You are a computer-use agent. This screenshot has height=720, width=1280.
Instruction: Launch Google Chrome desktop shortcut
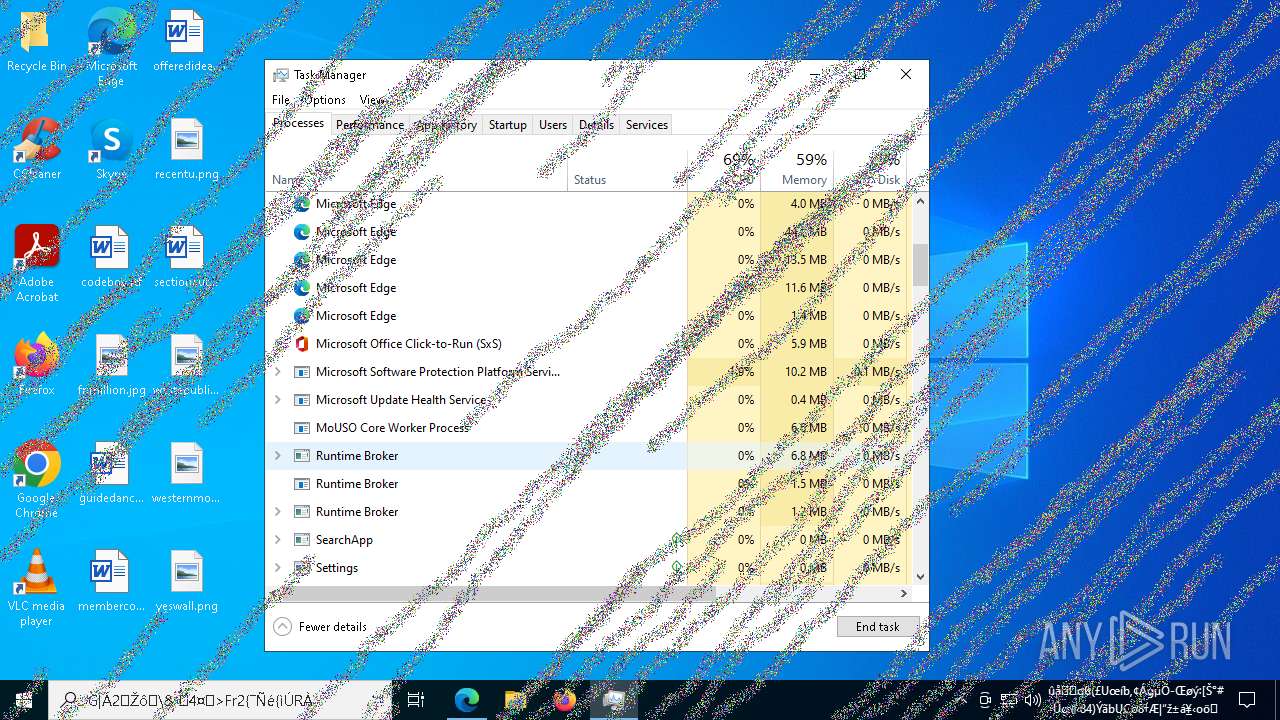37,480
